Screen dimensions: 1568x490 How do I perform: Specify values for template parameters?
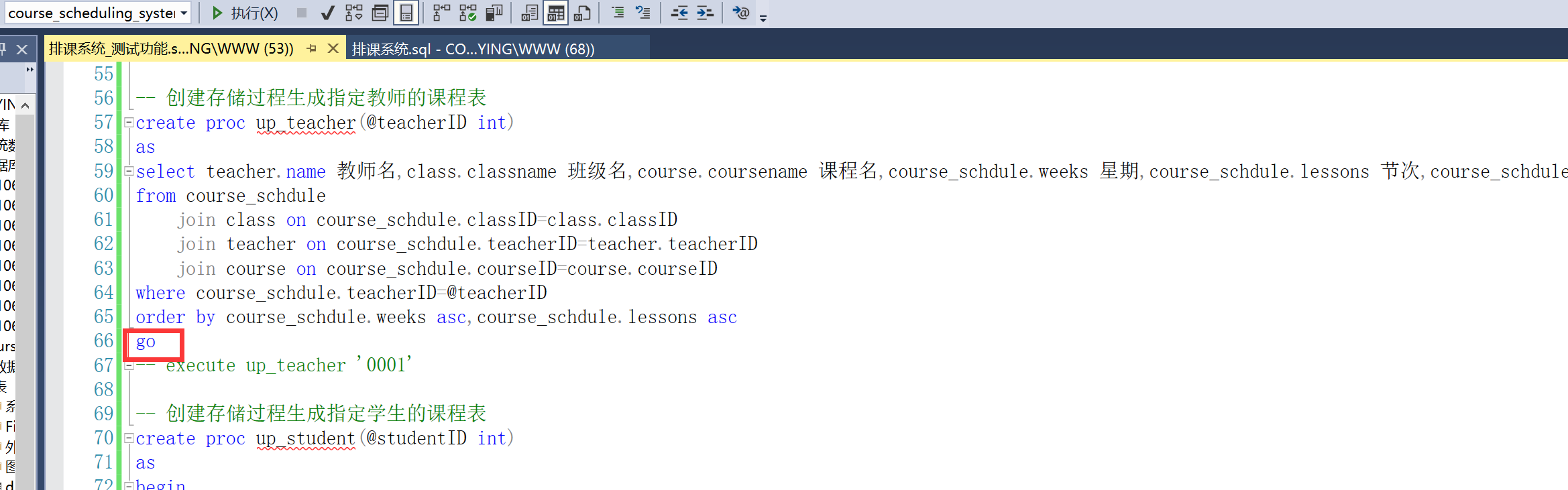tap(741, 13)
